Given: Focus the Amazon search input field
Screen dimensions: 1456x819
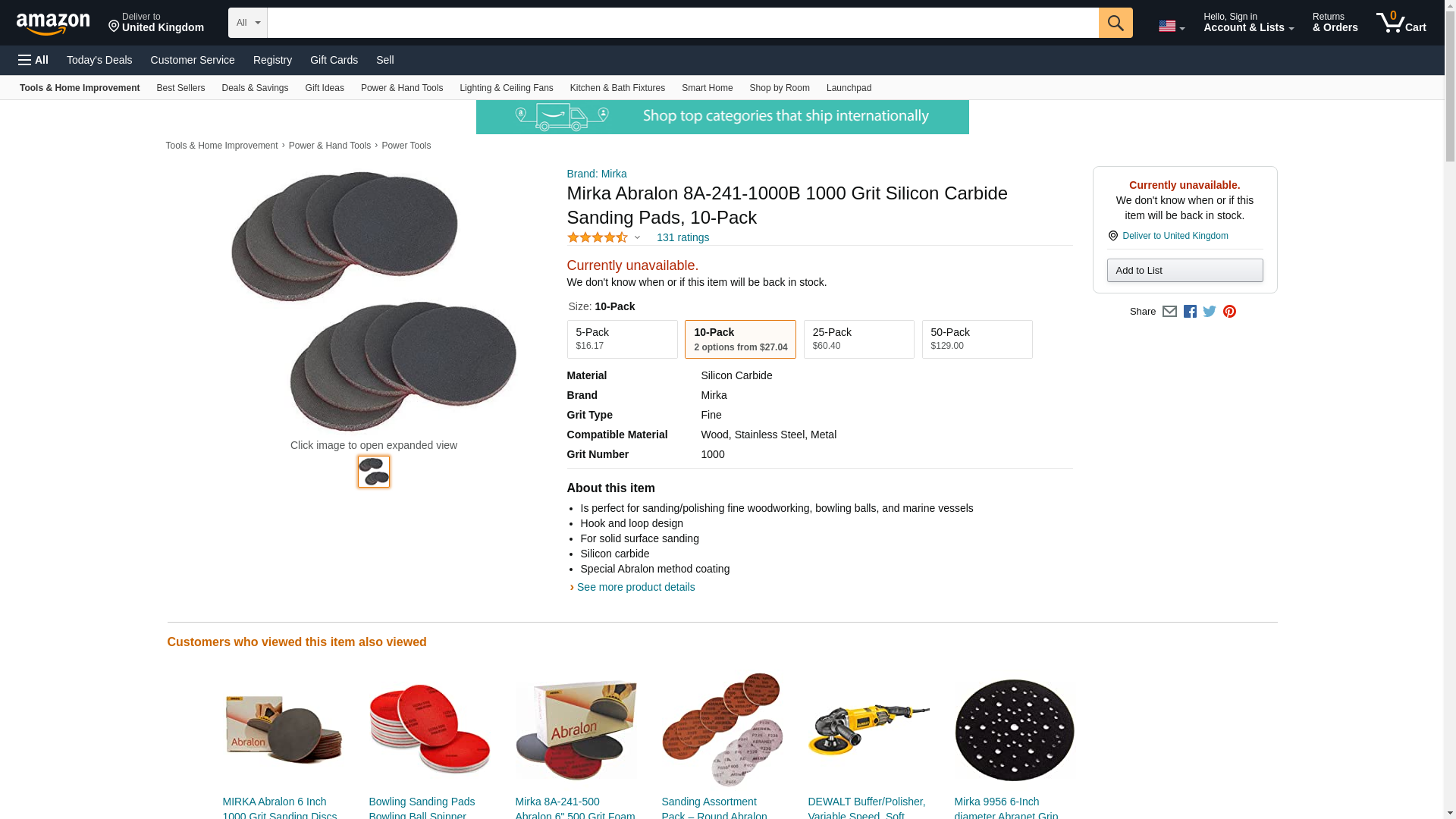Looking at the screenshot, I should pos(682,23).
